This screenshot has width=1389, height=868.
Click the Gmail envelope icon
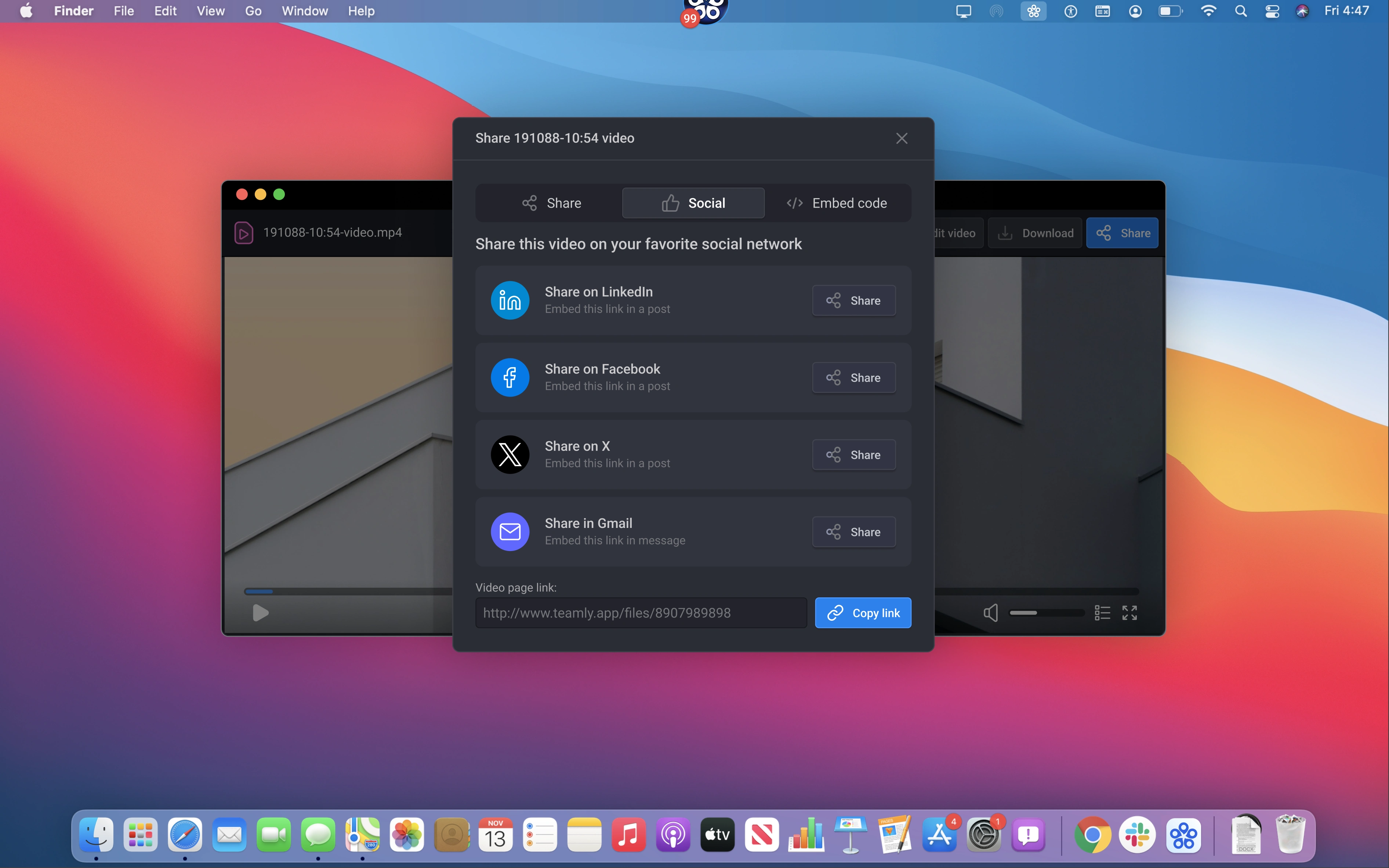(509, 532)
